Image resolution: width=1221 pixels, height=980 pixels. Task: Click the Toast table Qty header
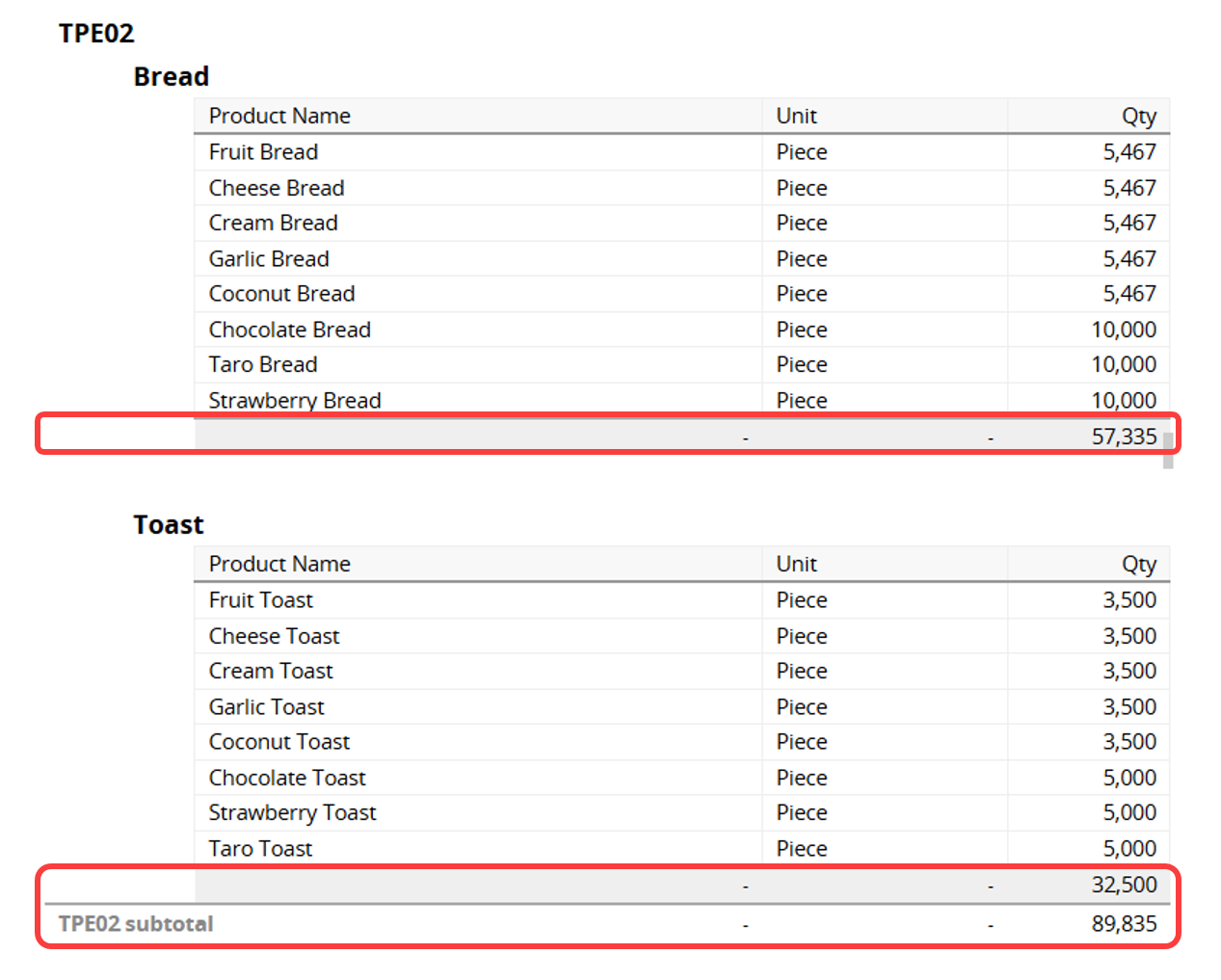pos(1138,565)
